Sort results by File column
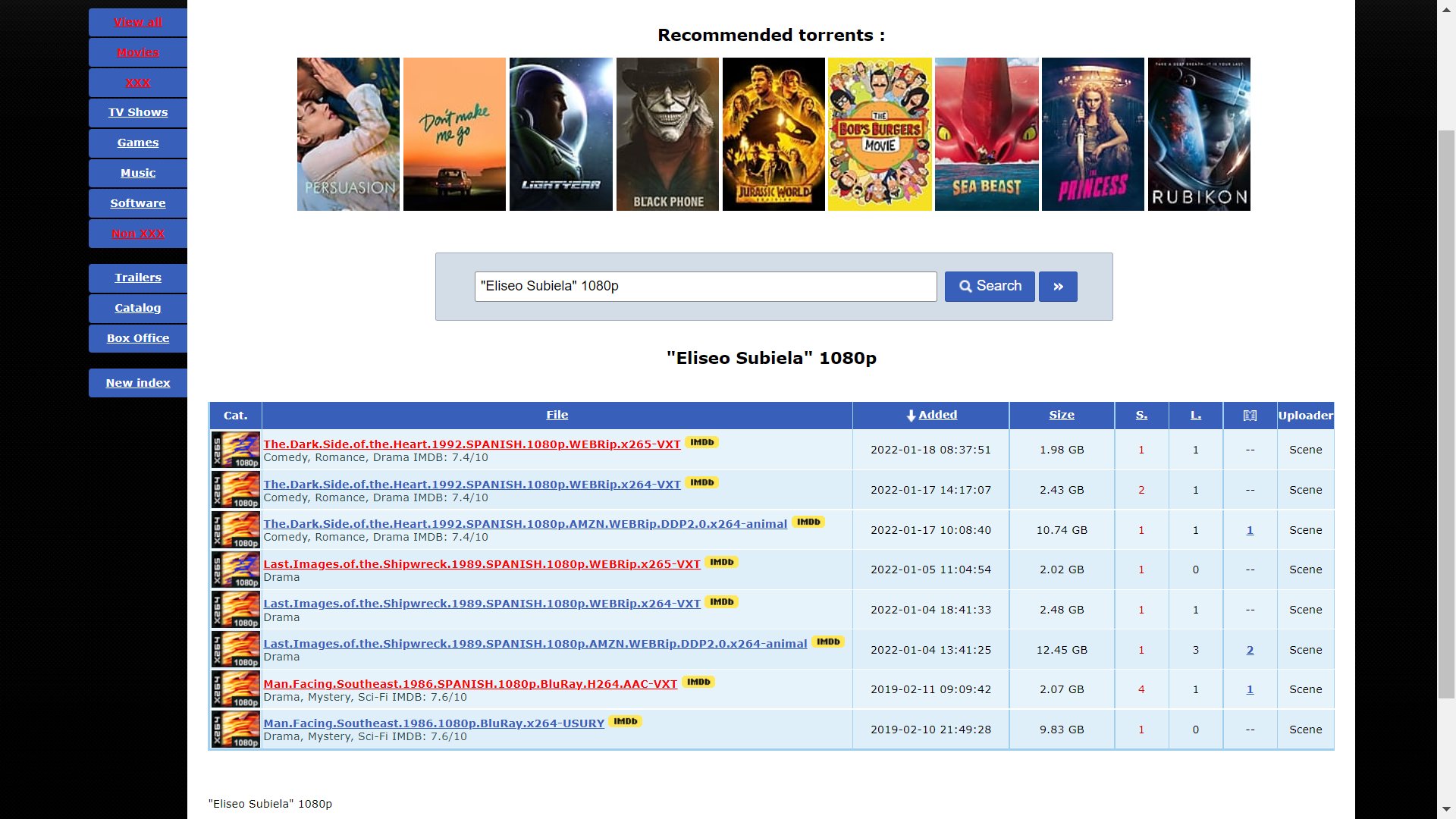This screenshot has width=1456, height=819. click(557, 415)
